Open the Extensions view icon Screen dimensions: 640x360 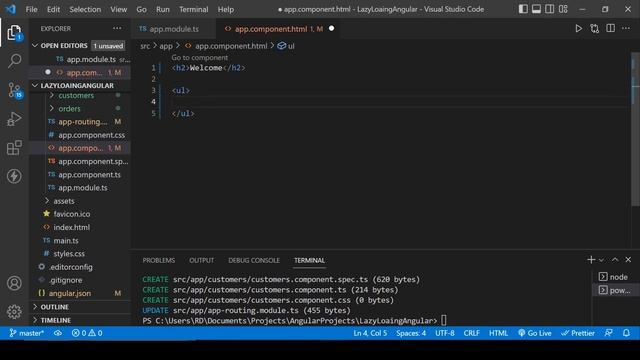coord(14,148)
